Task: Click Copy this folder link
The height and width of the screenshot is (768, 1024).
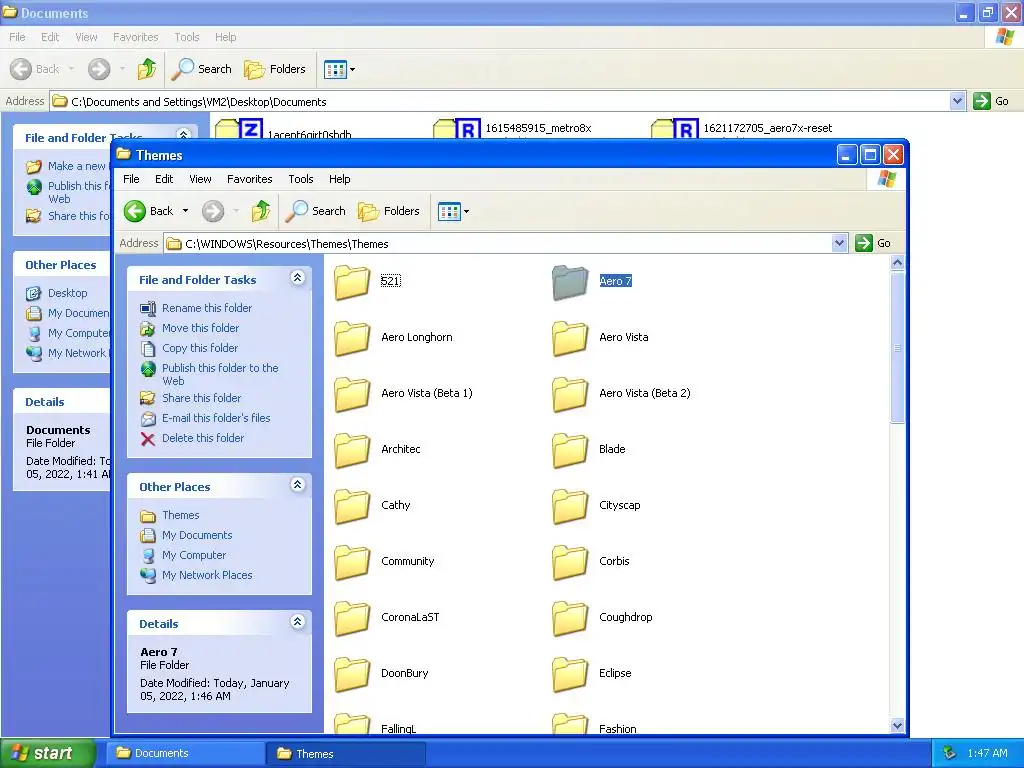Action: tap(200, 348)
